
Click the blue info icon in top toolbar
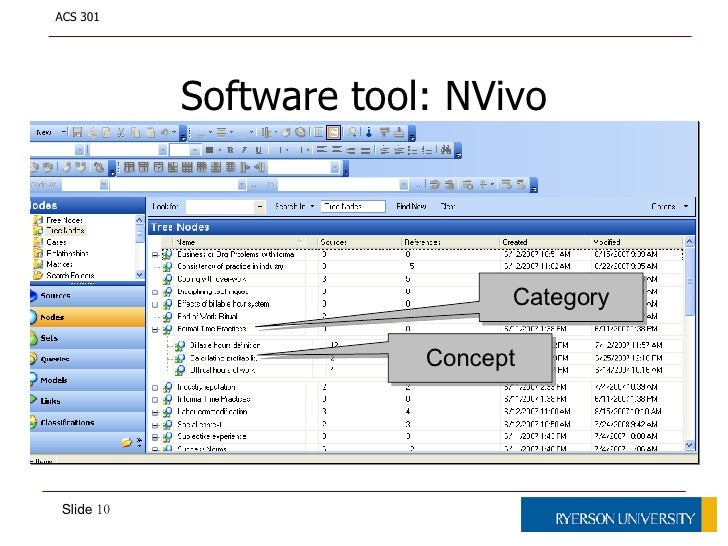pyautogui.click(x=369, y=133)
